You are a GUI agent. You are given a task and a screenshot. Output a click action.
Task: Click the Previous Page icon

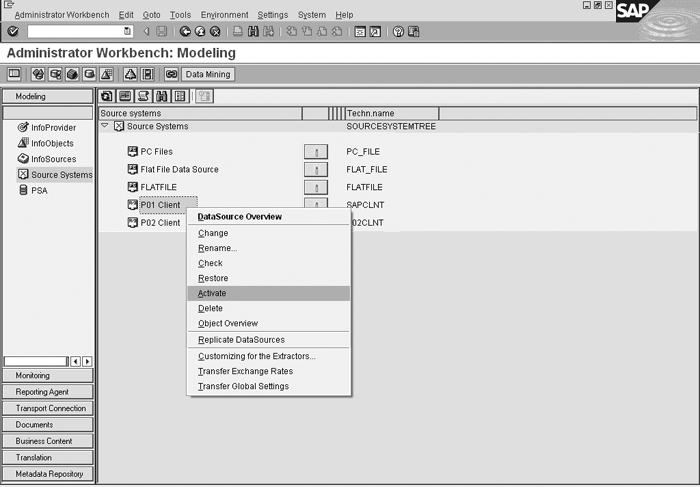click(x=307, y=31)
